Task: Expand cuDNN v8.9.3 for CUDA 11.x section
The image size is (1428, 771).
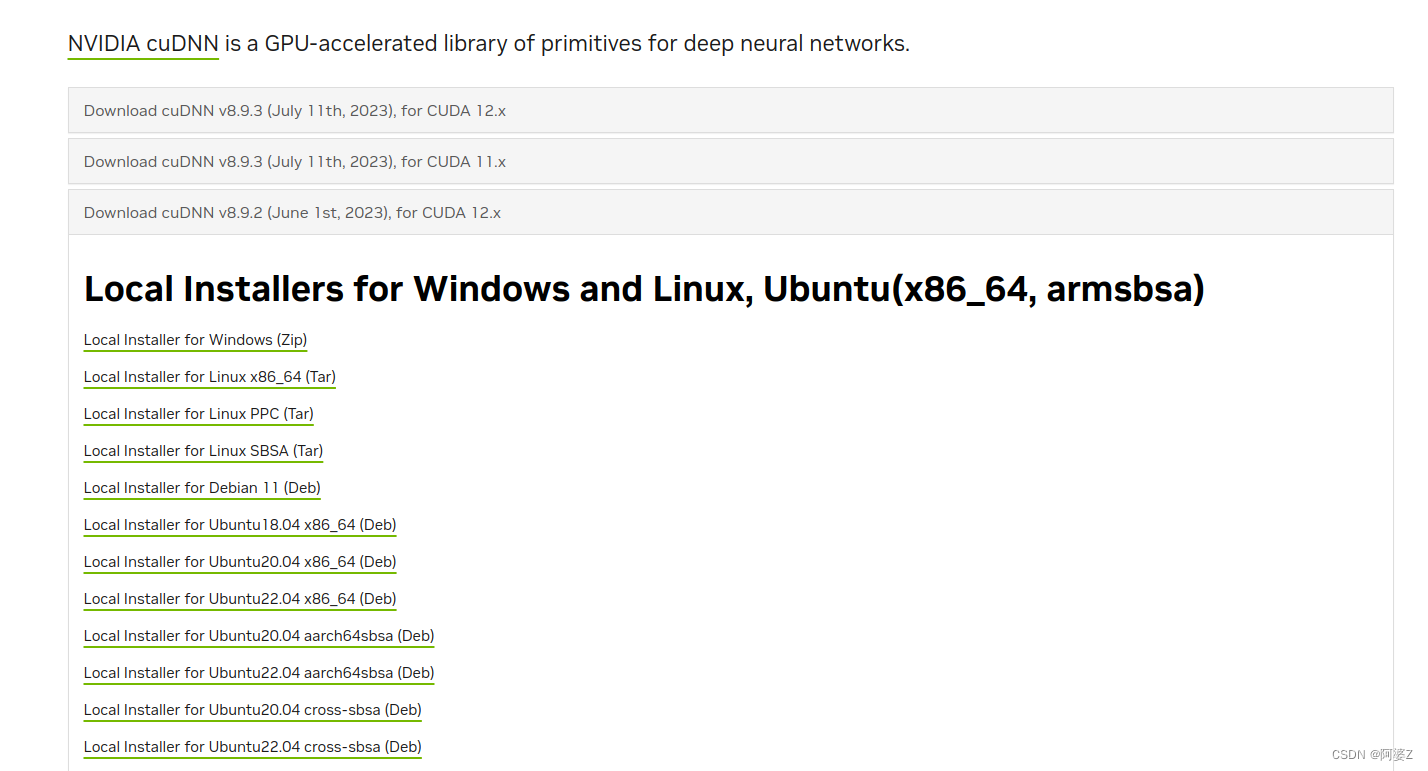Action: click(730, 161)
